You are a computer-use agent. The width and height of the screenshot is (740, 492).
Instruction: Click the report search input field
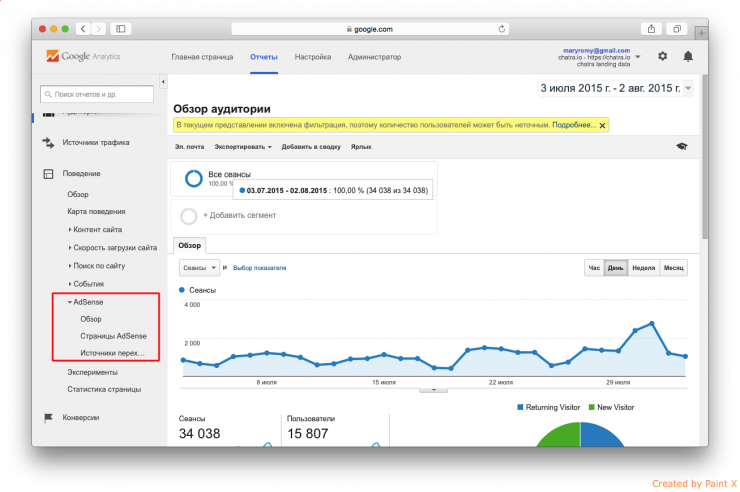click(97, 94)
